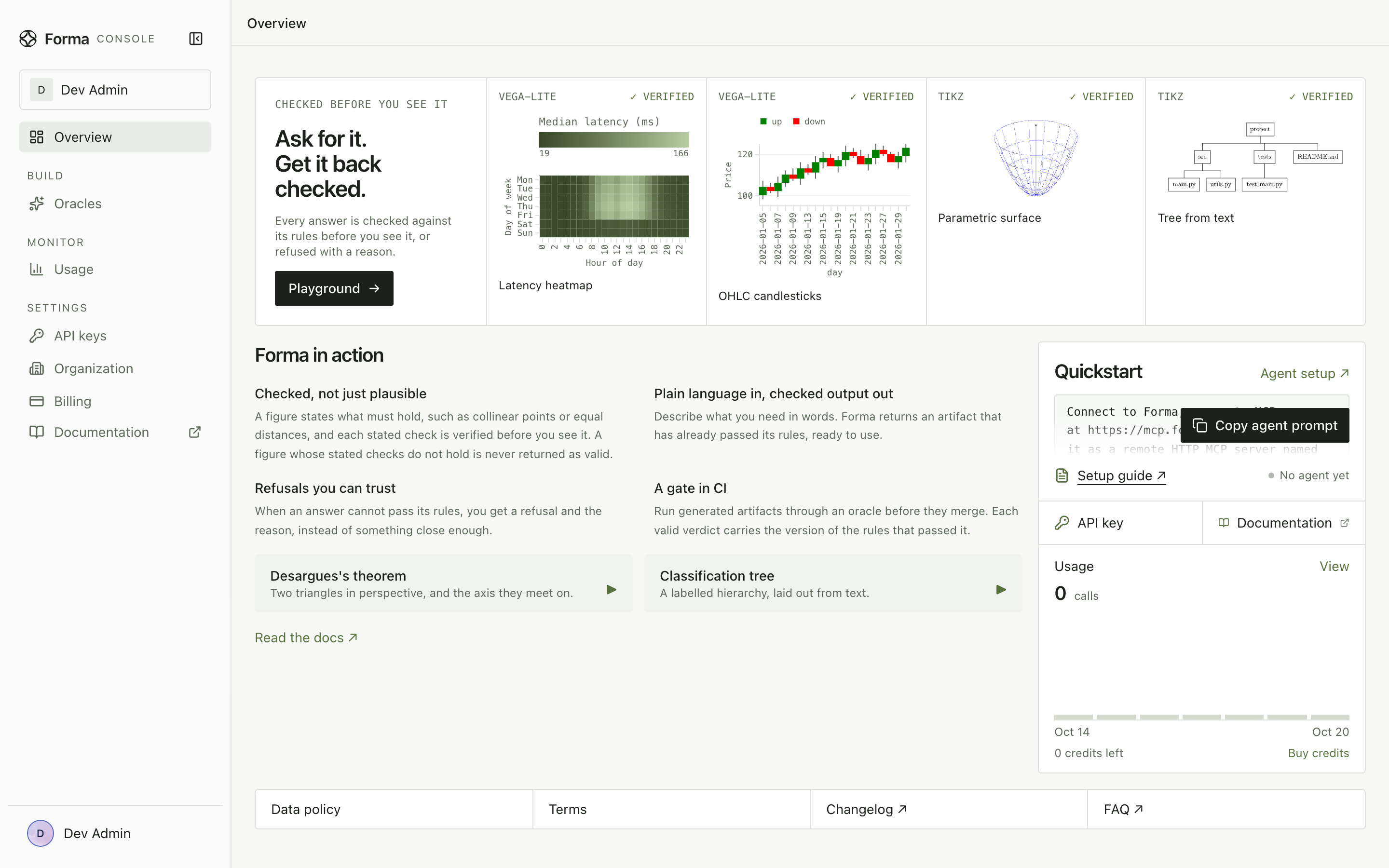Viewport: 1389px width, 868px height.
Task: Click the Dev Admin name at sidebar bottom
Action: tap(97, 833)
